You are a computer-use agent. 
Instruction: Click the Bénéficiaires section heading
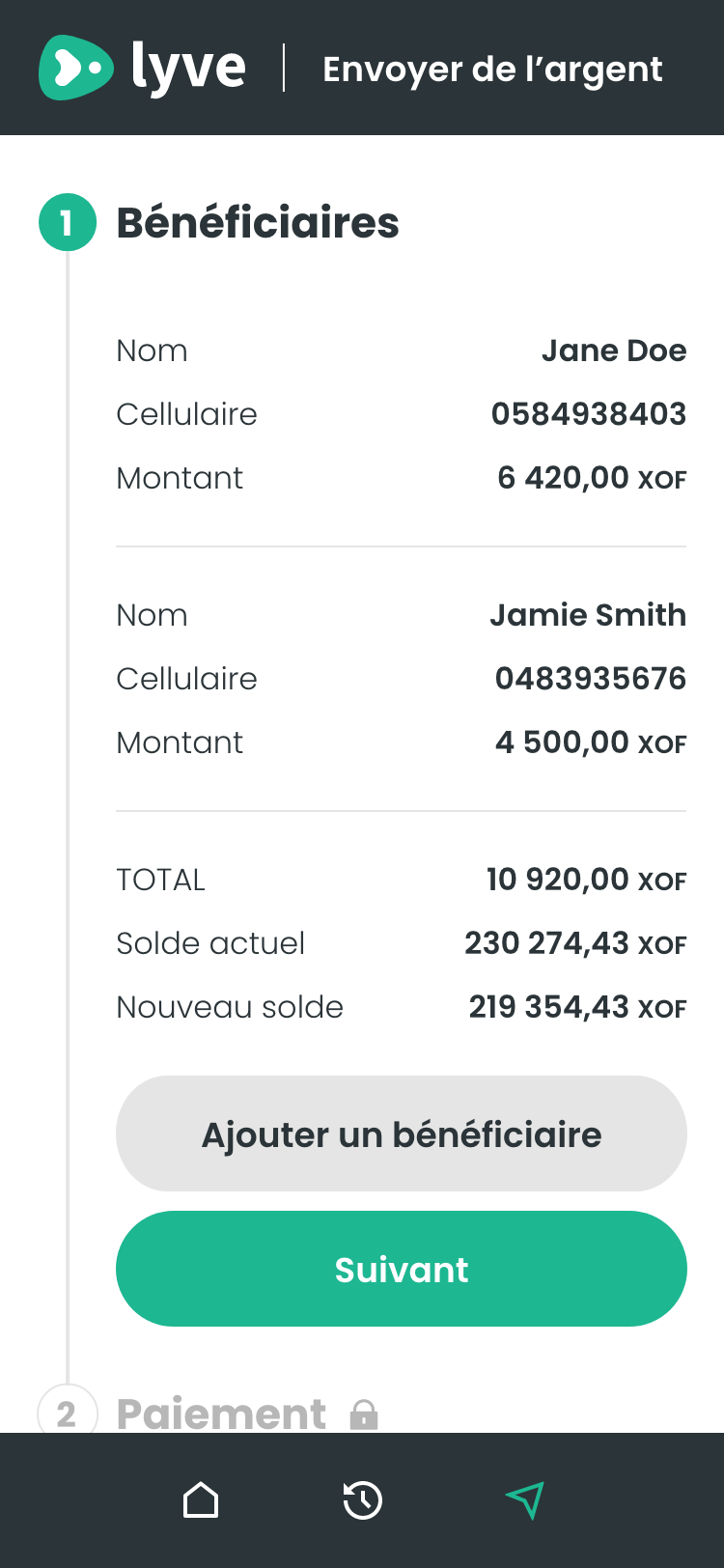pos(258,223)
